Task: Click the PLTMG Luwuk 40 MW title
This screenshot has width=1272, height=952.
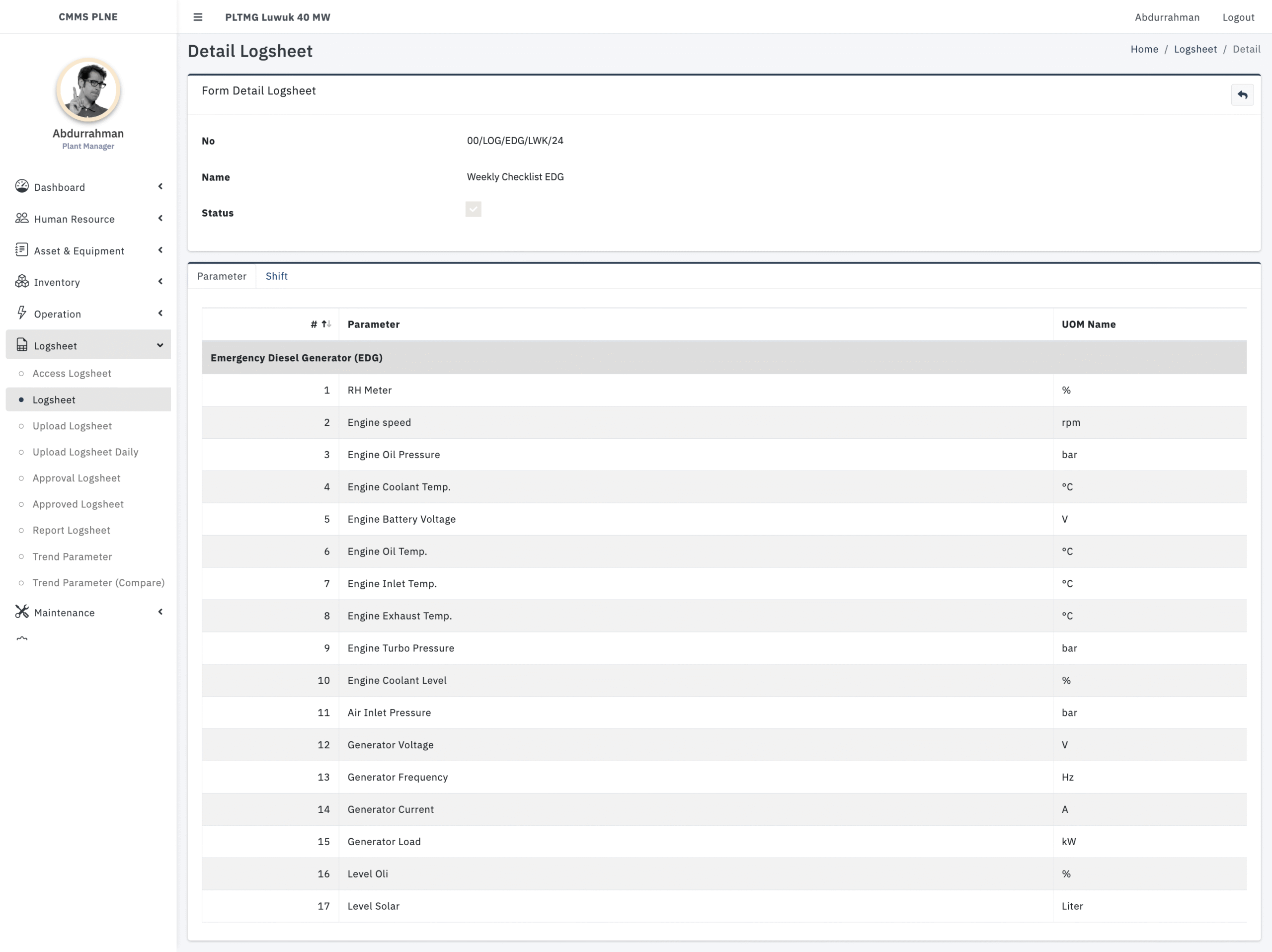Action: (x=278, y=17)
